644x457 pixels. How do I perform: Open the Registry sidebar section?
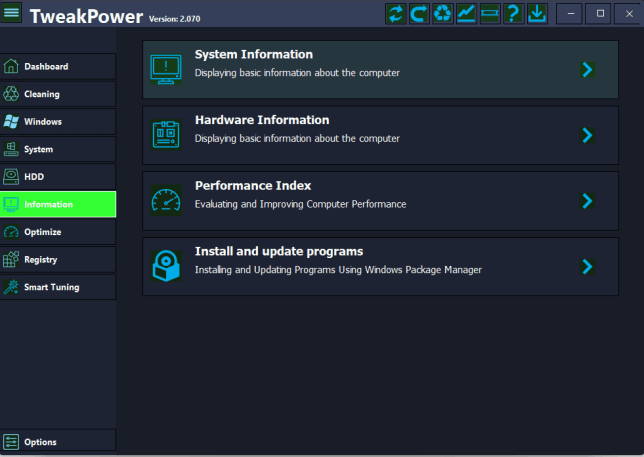point(58,260)
